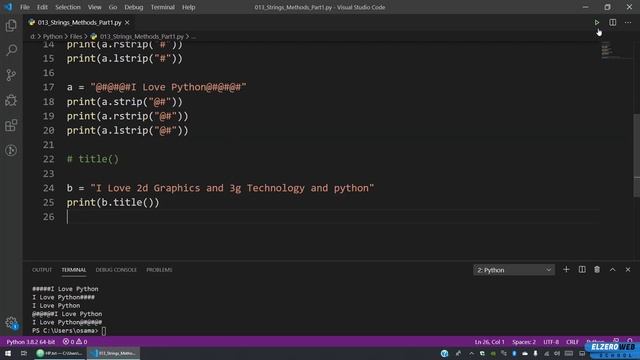Change indentation via 'Spaces: 2'

point(524,342)
